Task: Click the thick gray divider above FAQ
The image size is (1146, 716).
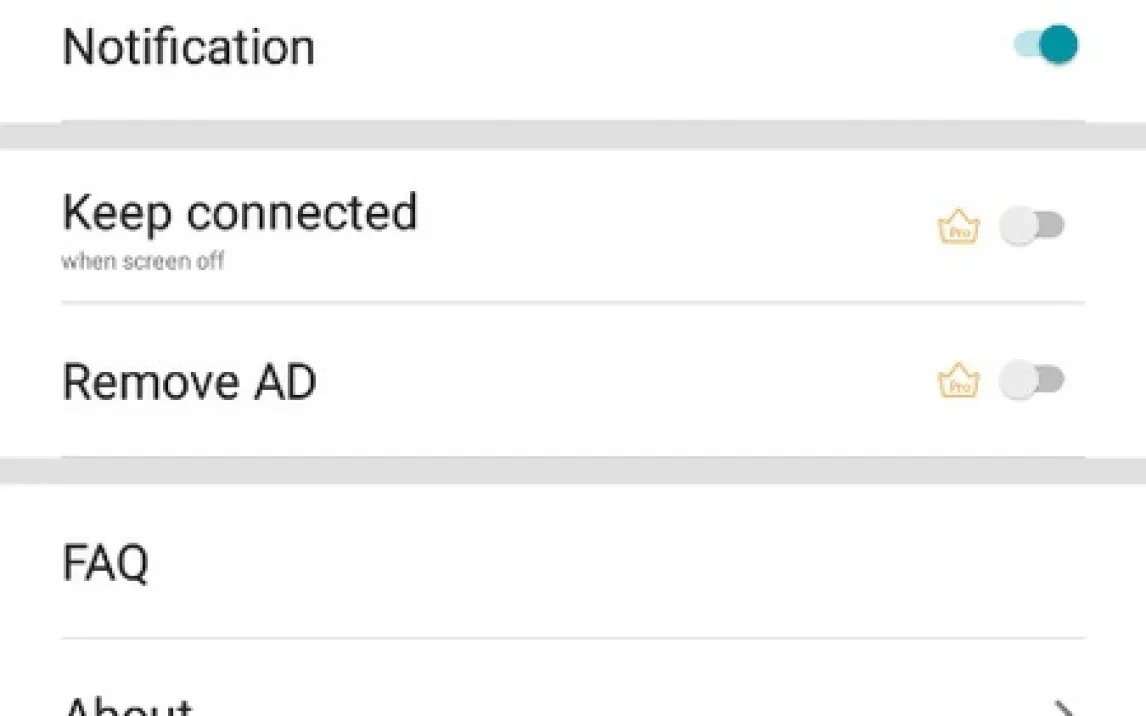Action: point(573,470)
